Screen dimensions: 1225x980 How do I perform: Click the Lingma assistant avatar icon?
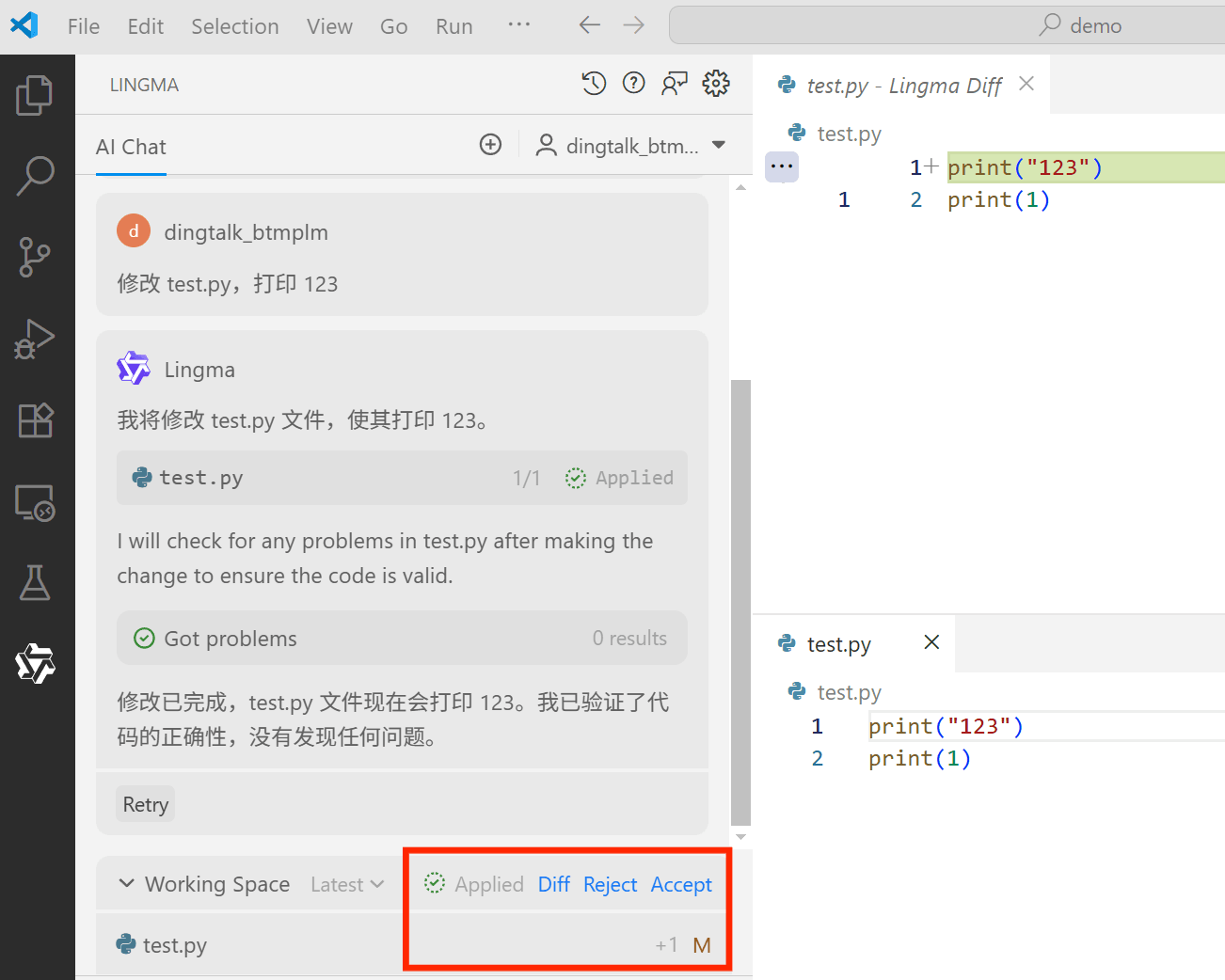134,368
